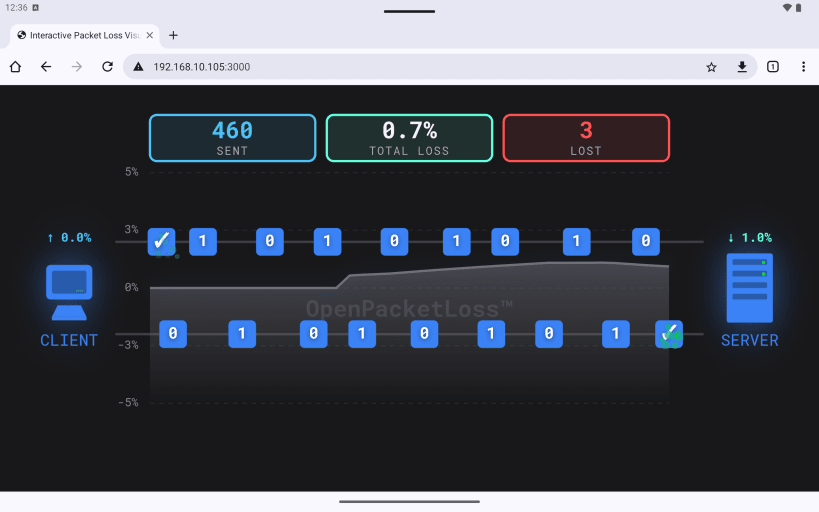
Task: Click the Wi-Fi status icon
Action: point(787,8)
